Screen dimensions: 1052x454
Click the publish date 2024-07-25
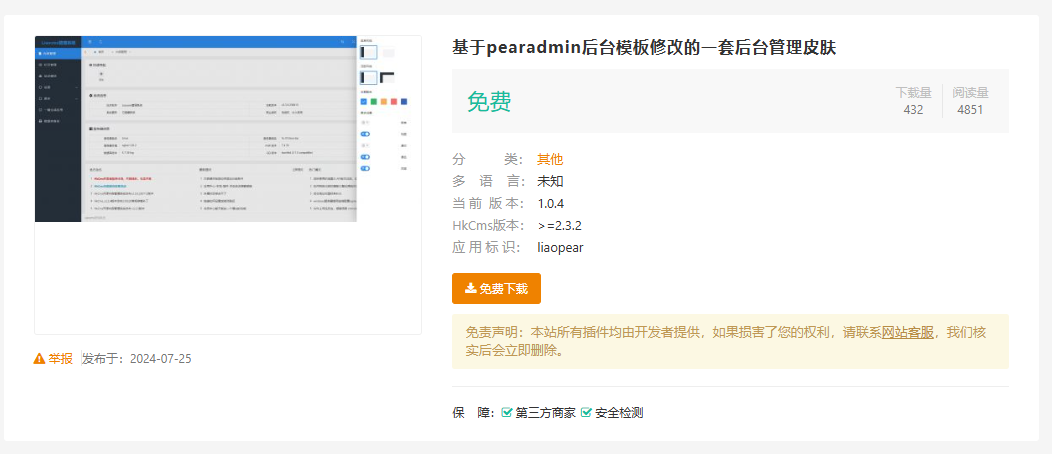pos(161,359)
